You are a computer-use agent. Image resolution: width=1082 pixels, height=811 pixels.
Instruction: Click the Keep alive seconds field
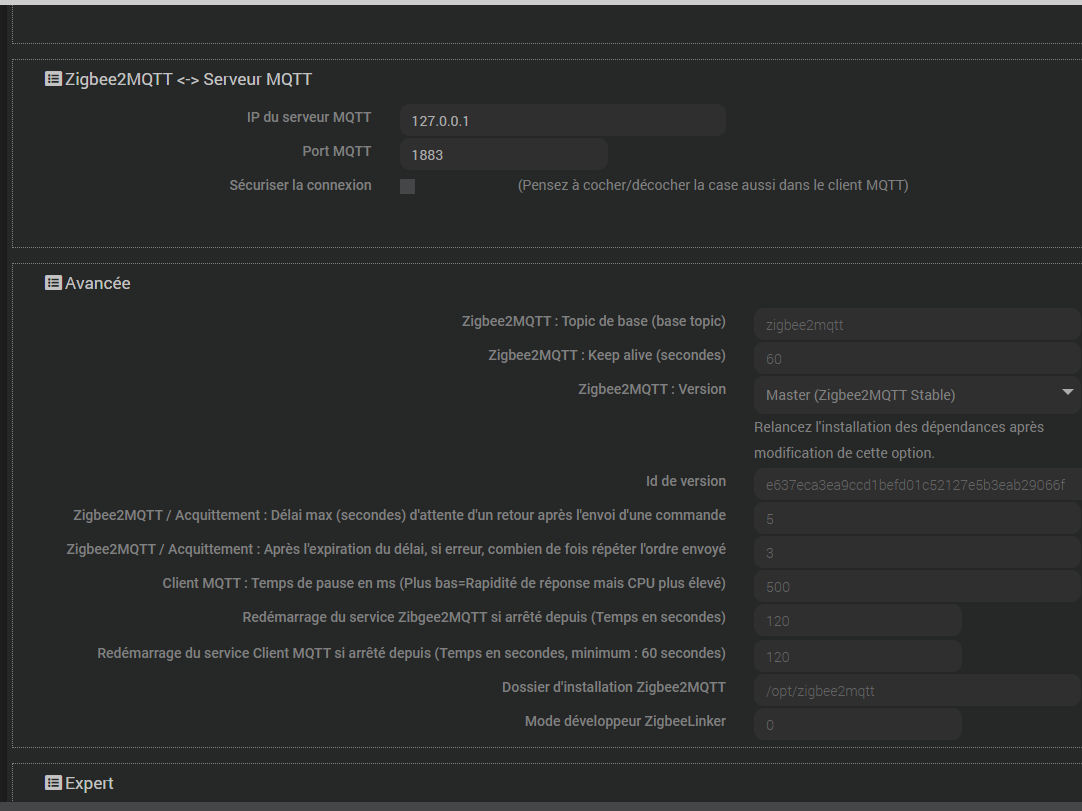[917, 358]
